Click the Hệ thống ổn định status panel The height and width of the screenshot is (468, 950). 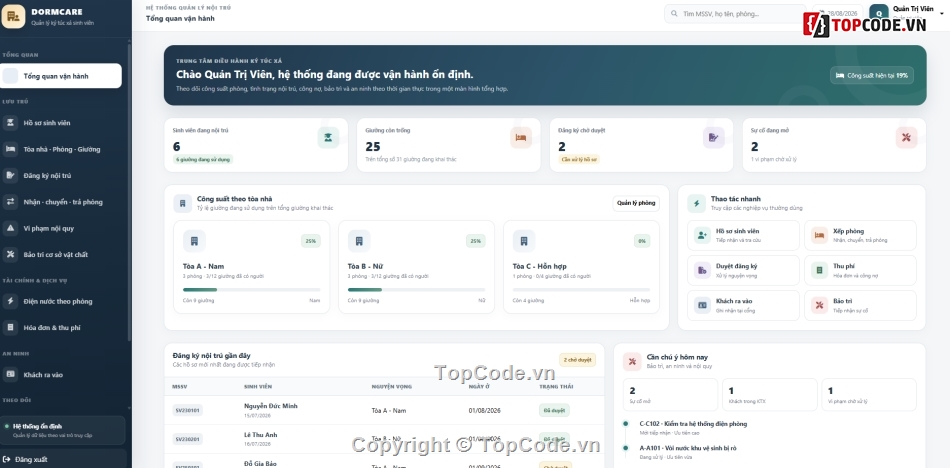(x=63, y=430)
